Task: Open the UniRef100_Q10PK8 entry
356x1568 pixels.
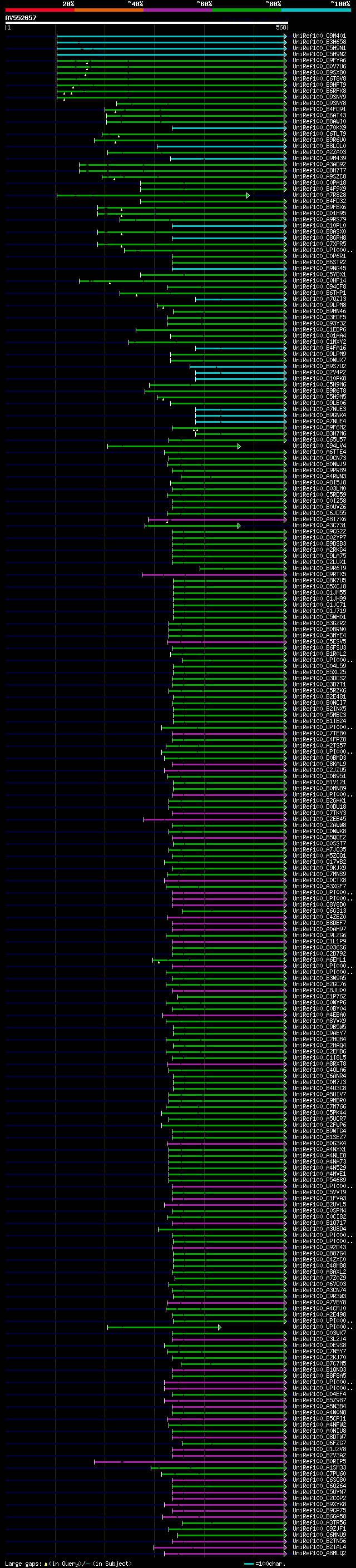Action: (319, 379)
